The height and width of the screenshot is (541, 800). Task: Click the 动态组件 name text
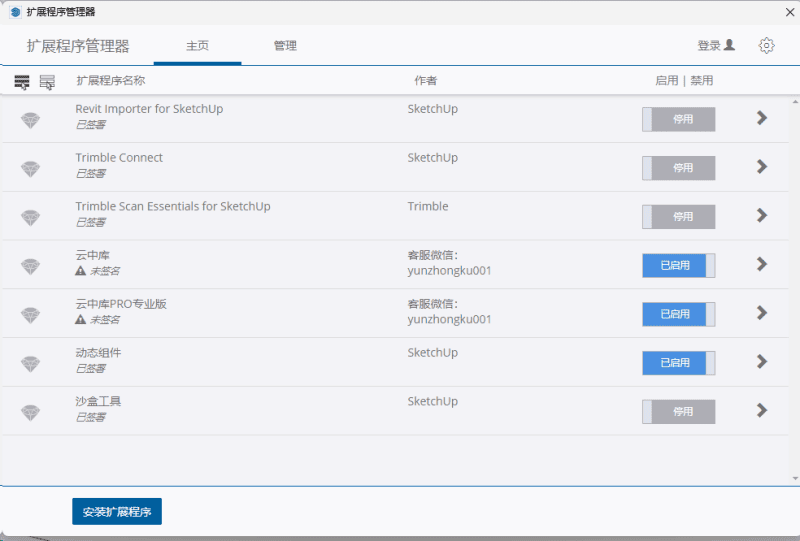coord(98,353)
